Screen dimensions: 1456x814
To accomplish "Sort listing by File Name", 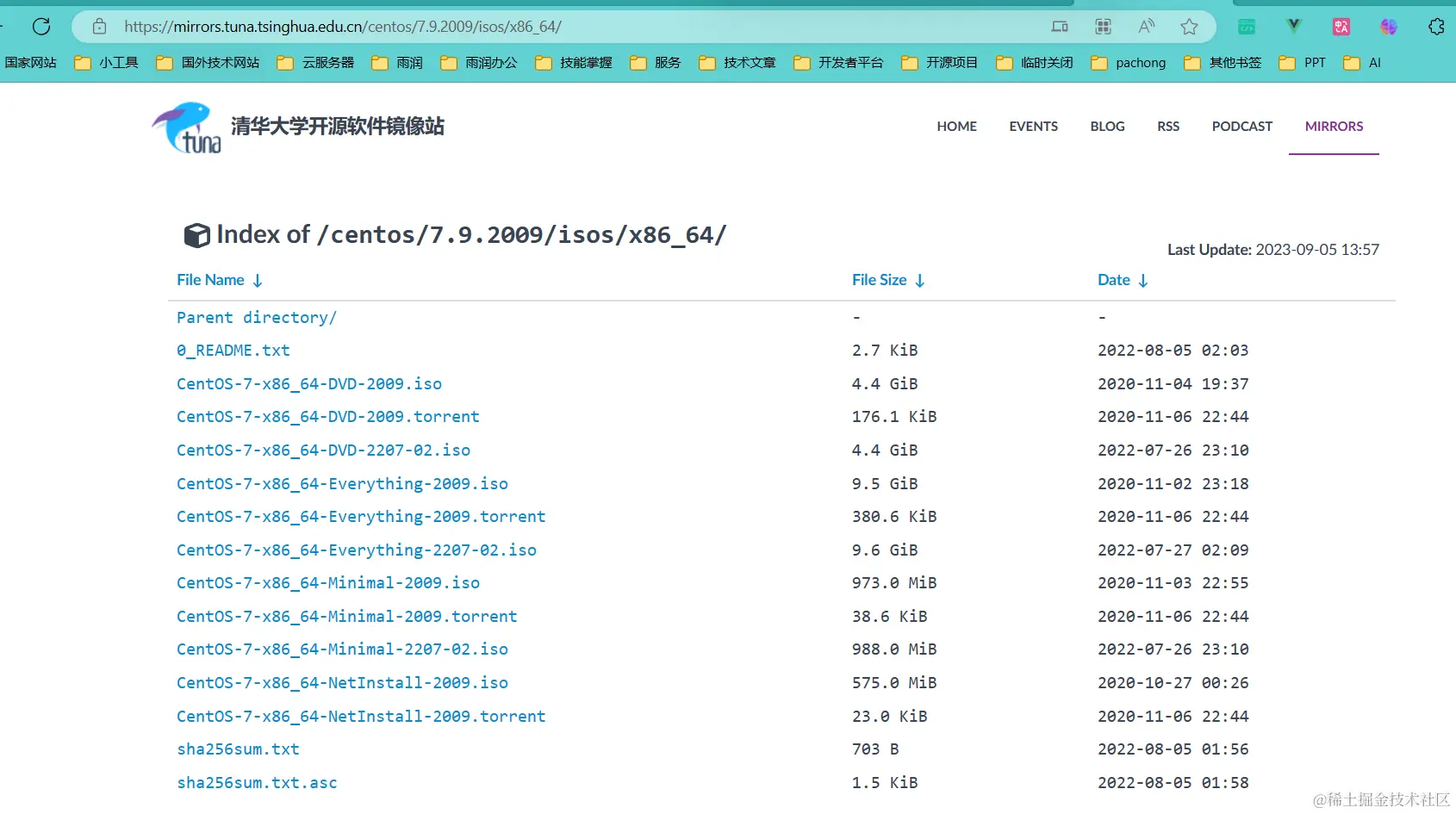I will click(220, 280).
